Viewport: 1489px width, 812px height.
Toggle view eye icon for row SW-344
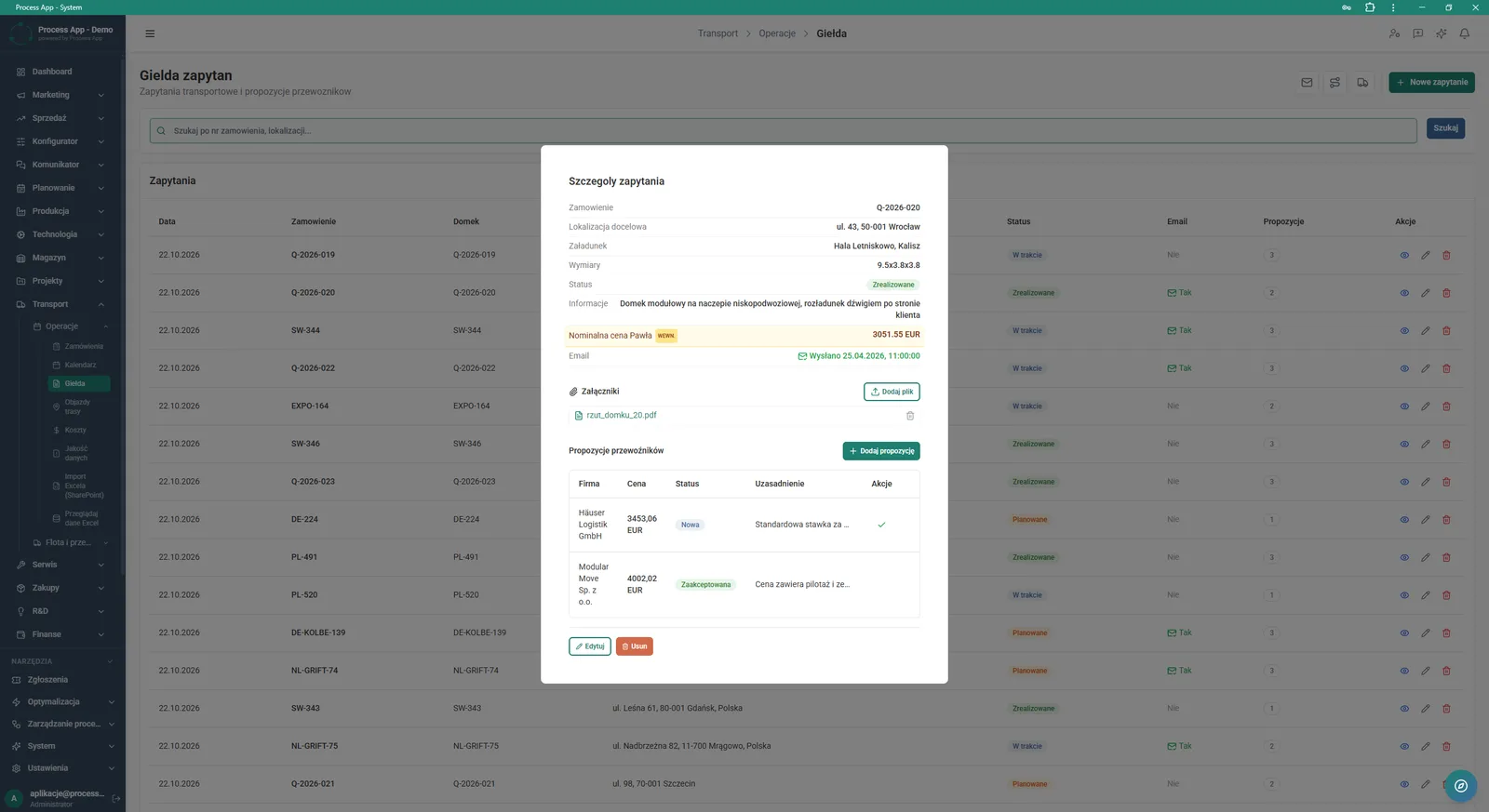1404,330
